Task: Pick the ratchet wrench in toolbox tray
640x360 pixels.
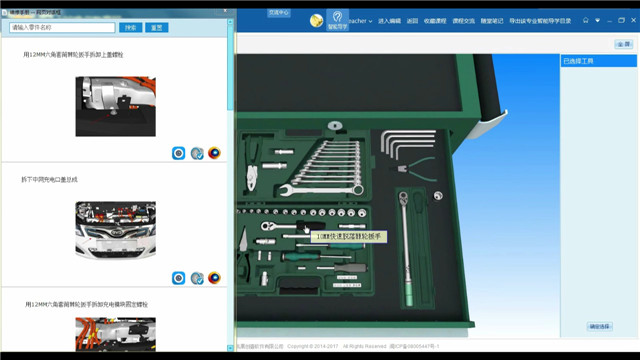Action: coord(293,225)
